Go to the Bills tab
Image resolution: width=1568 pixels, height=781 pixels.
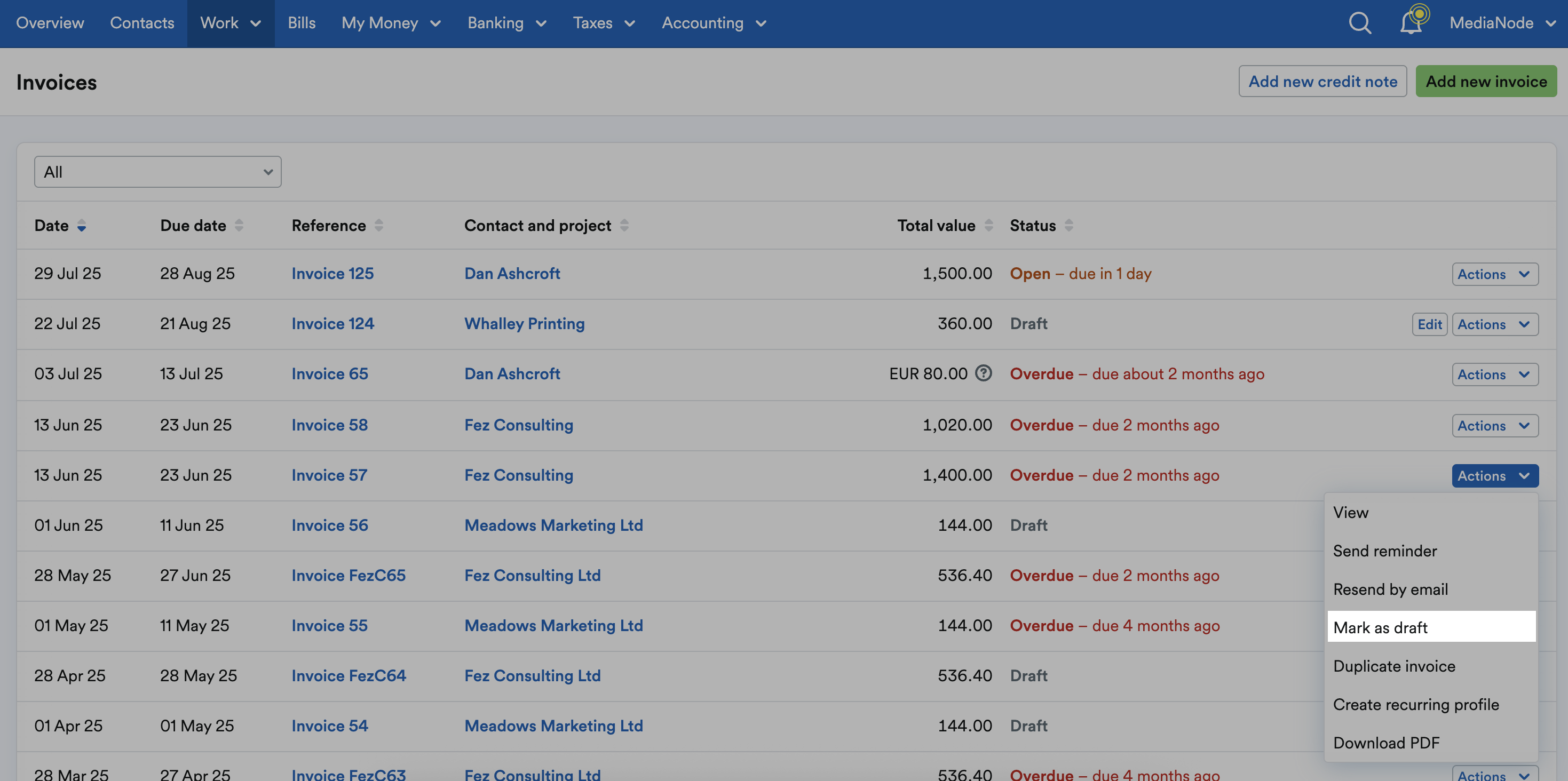click(302, 23)
